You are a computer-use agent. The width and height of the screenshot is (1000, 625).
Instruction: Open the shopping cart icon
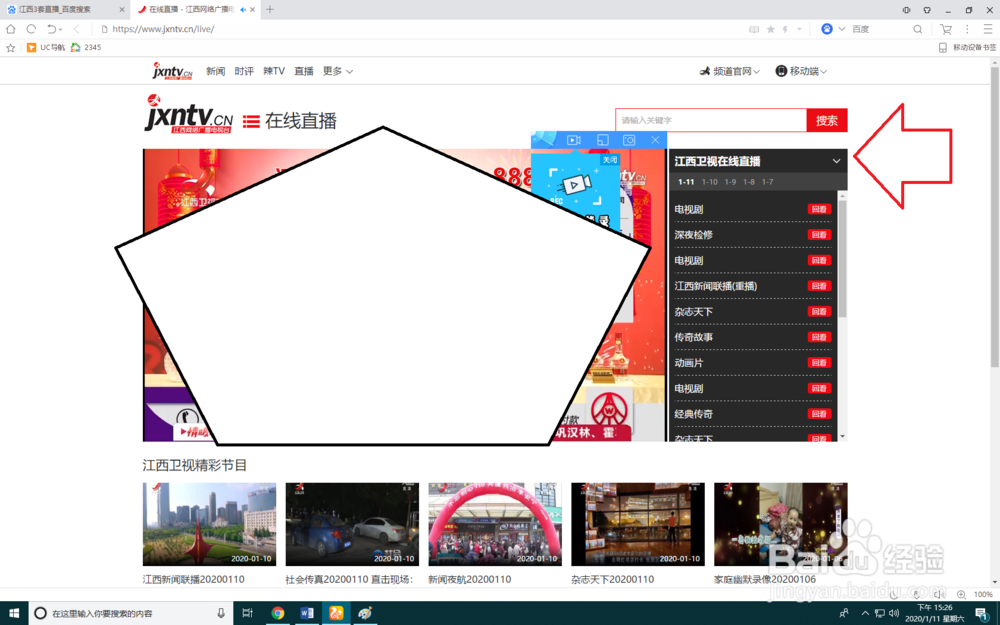[946, 29]
